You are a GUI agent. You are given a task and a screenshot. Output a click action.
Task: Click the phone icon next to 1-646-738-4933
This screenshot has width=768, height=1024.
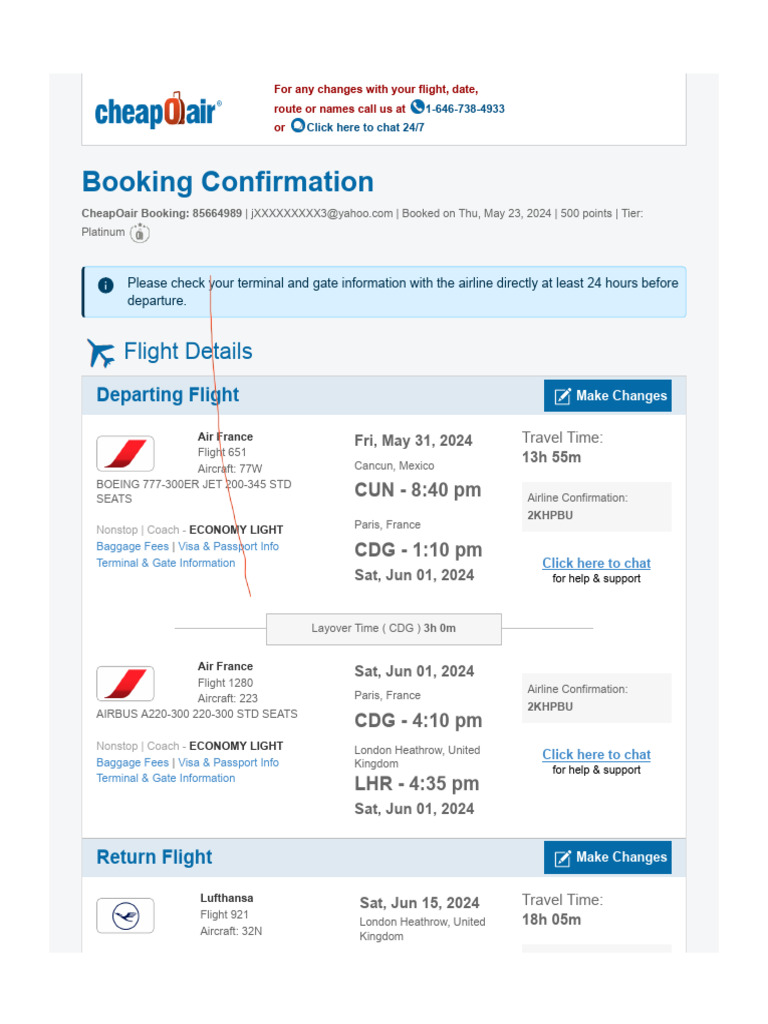(417, 107)
